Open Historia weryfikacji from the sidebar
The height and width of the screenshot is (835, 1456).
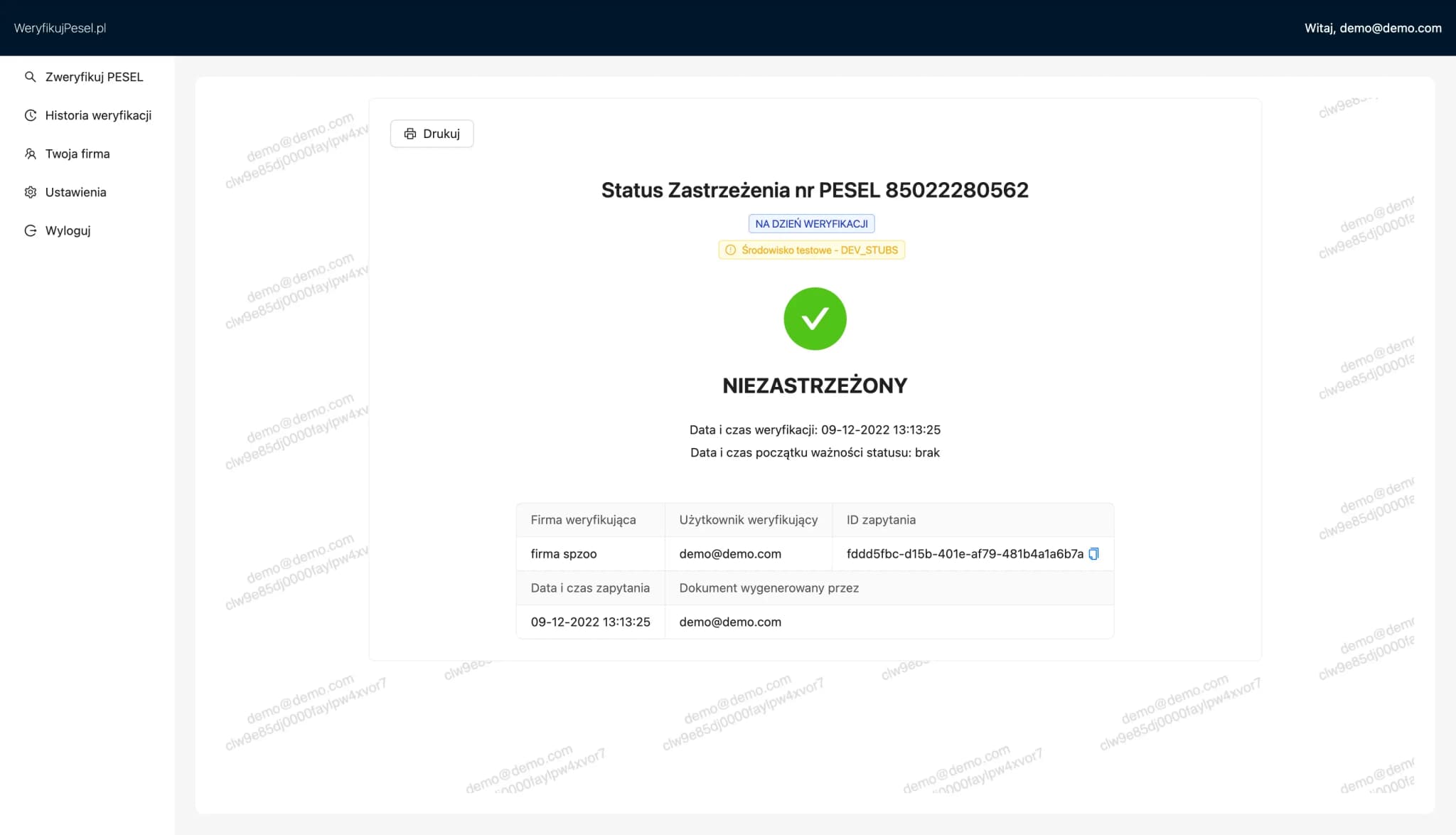coord(97,115)
